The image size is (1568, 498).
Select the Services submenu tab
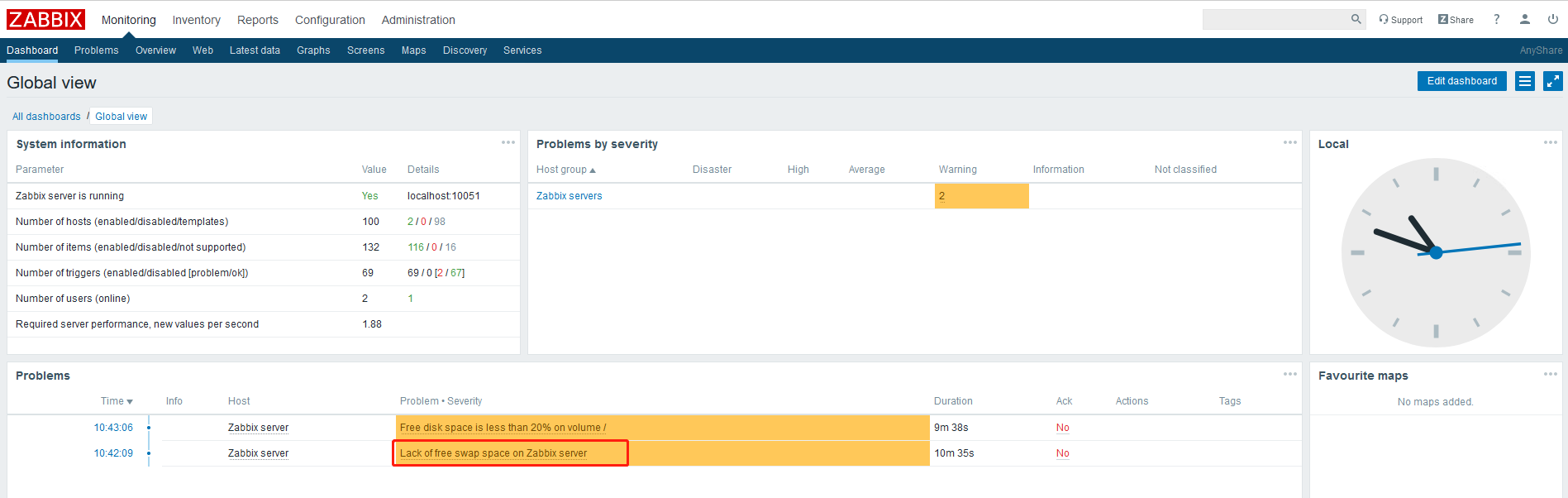(522, 50)
